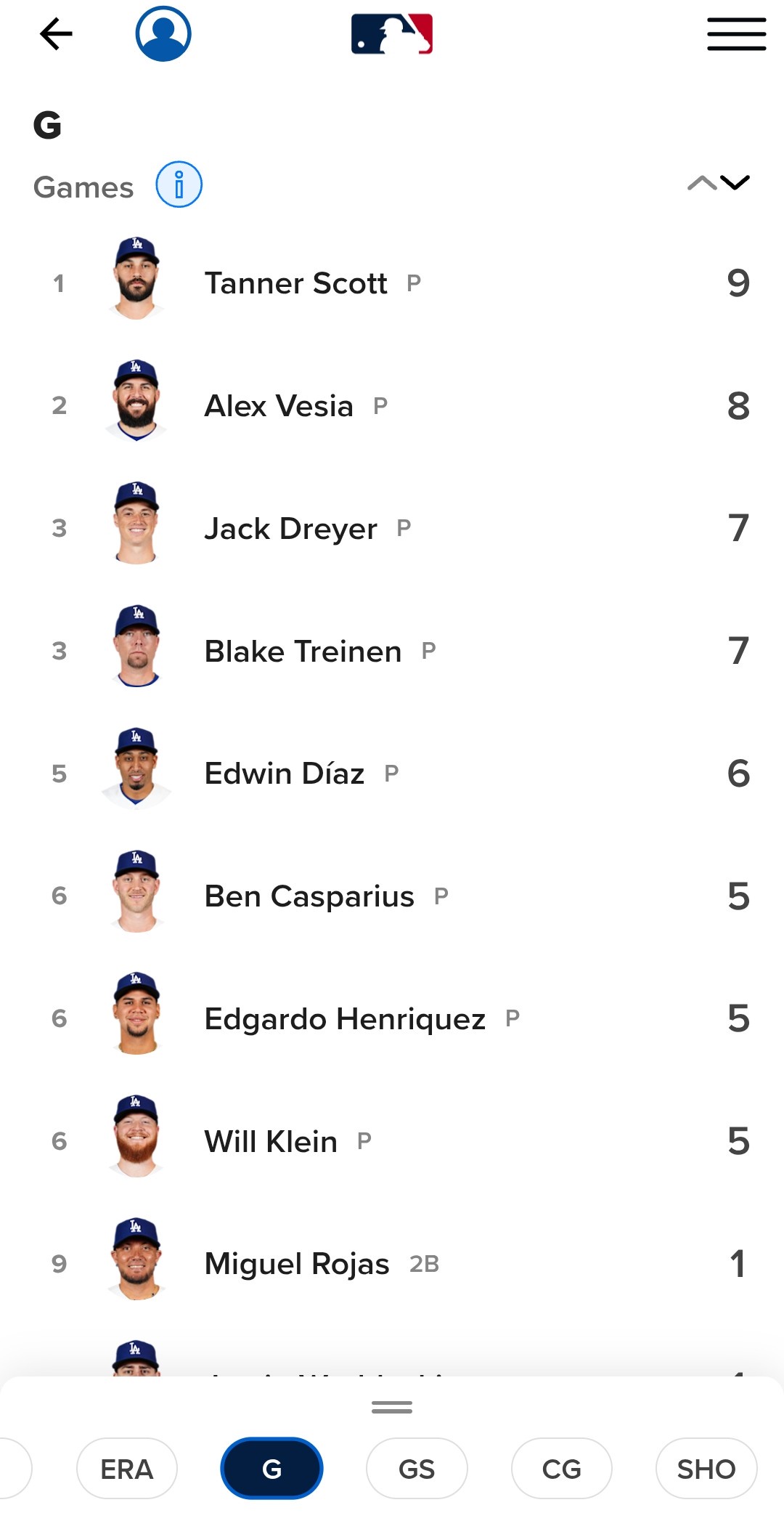Select the G stat tab
The width and height of the screenshot is (784, 1529).
[271, 1469]
